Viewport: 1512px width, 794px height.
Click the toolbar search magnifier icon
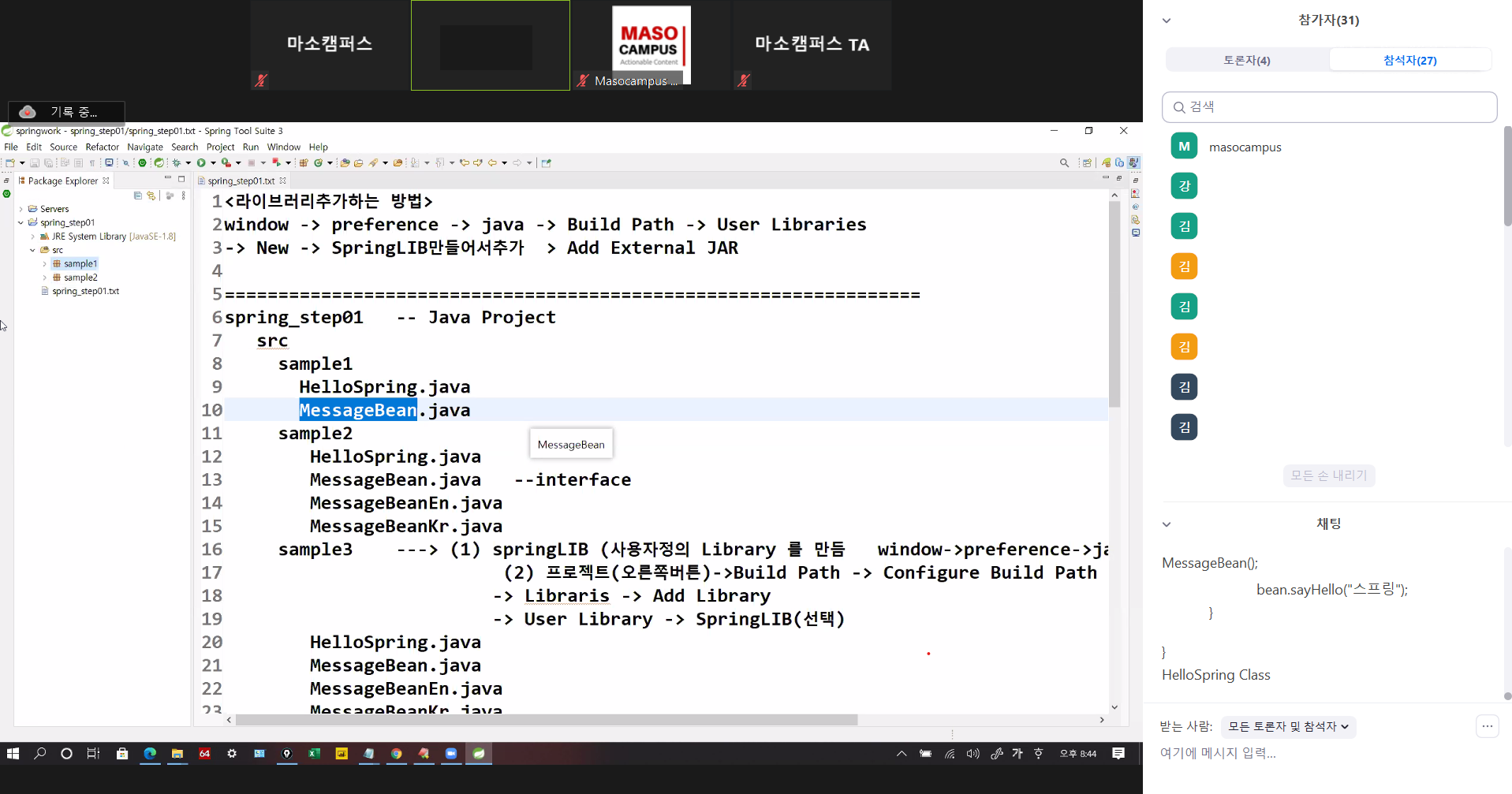(1064, 163)
